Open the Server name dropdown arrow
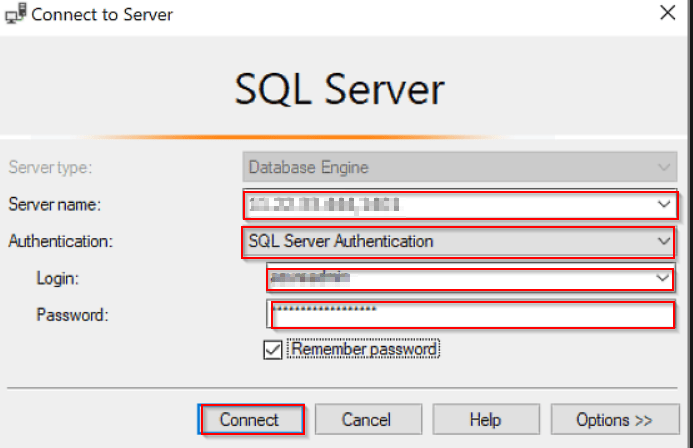 (x=664, y=204)
